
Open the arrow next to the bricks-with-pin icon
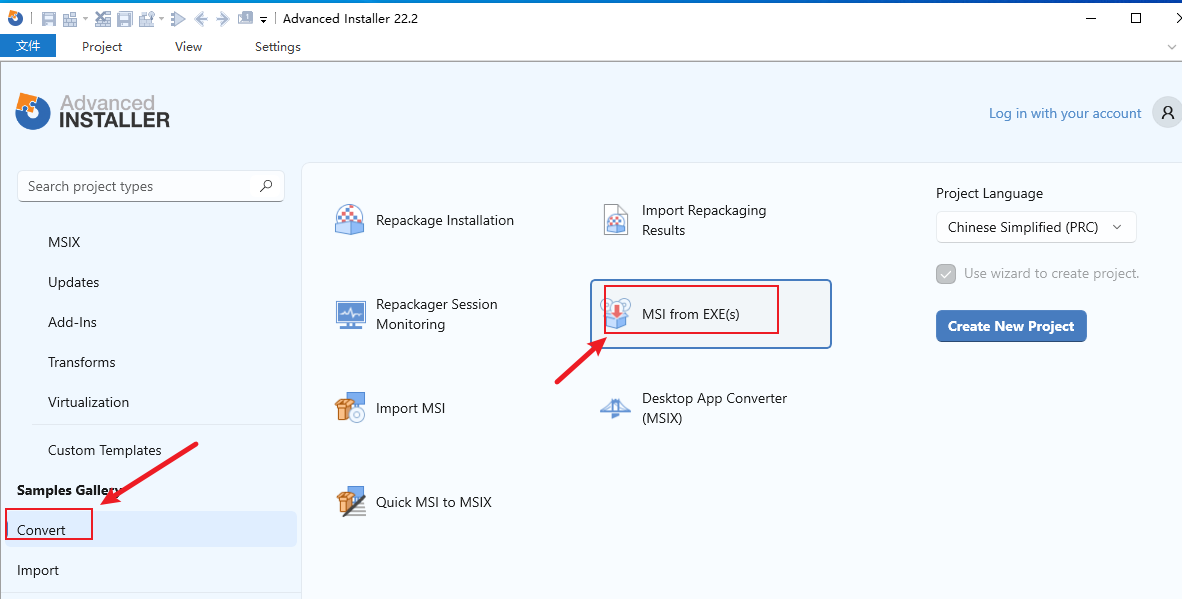pos(161,19)
